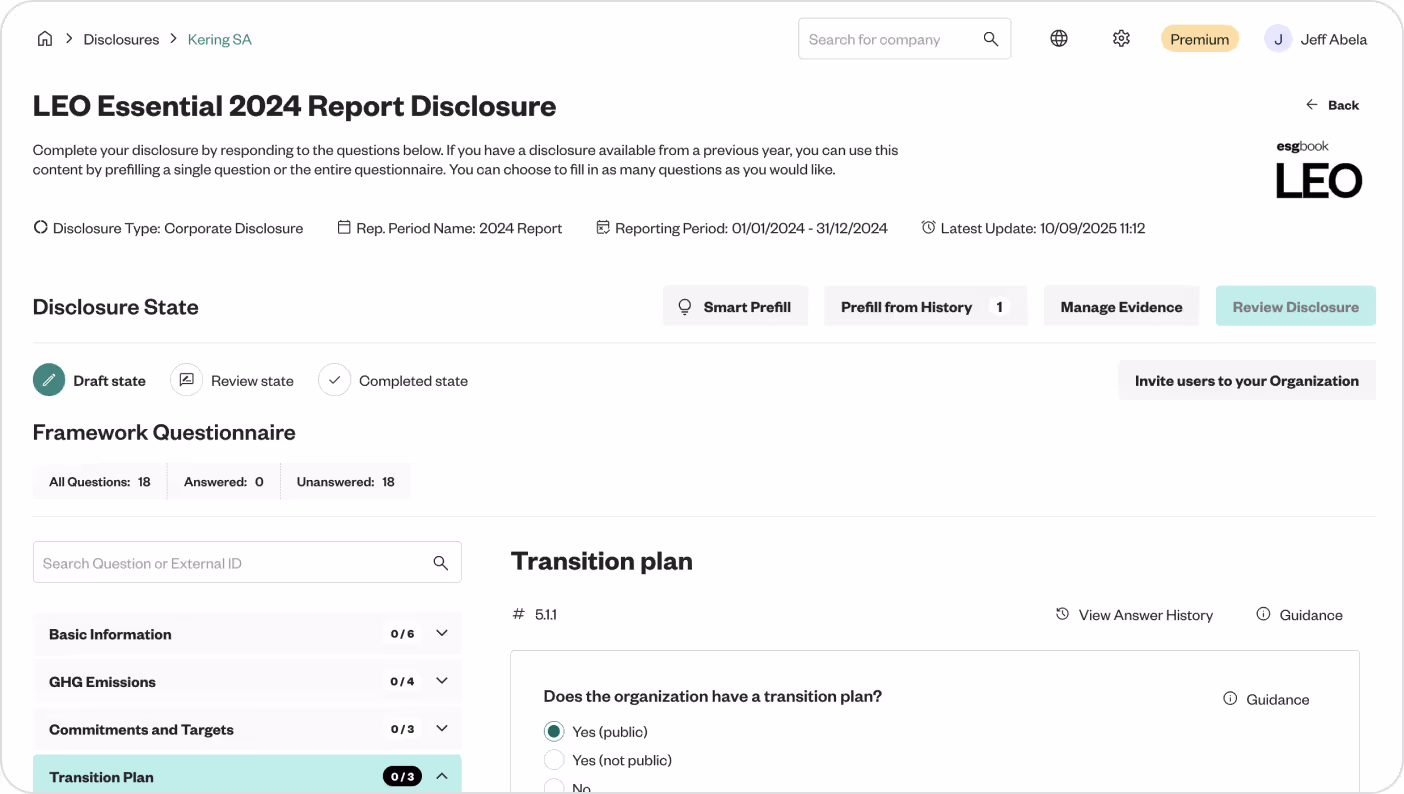Open the GHG Emissions section
Screen dimensions: 1404x794
247,682
